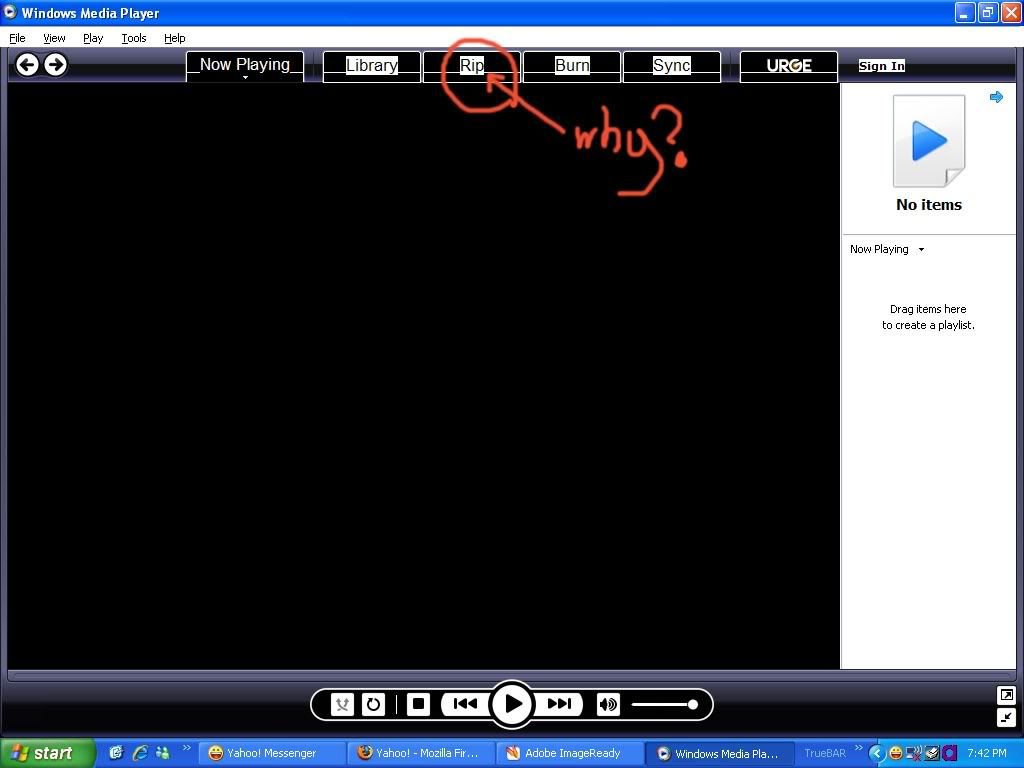
Task: Turn on shuffle playback
Action: tap(342, 704)
